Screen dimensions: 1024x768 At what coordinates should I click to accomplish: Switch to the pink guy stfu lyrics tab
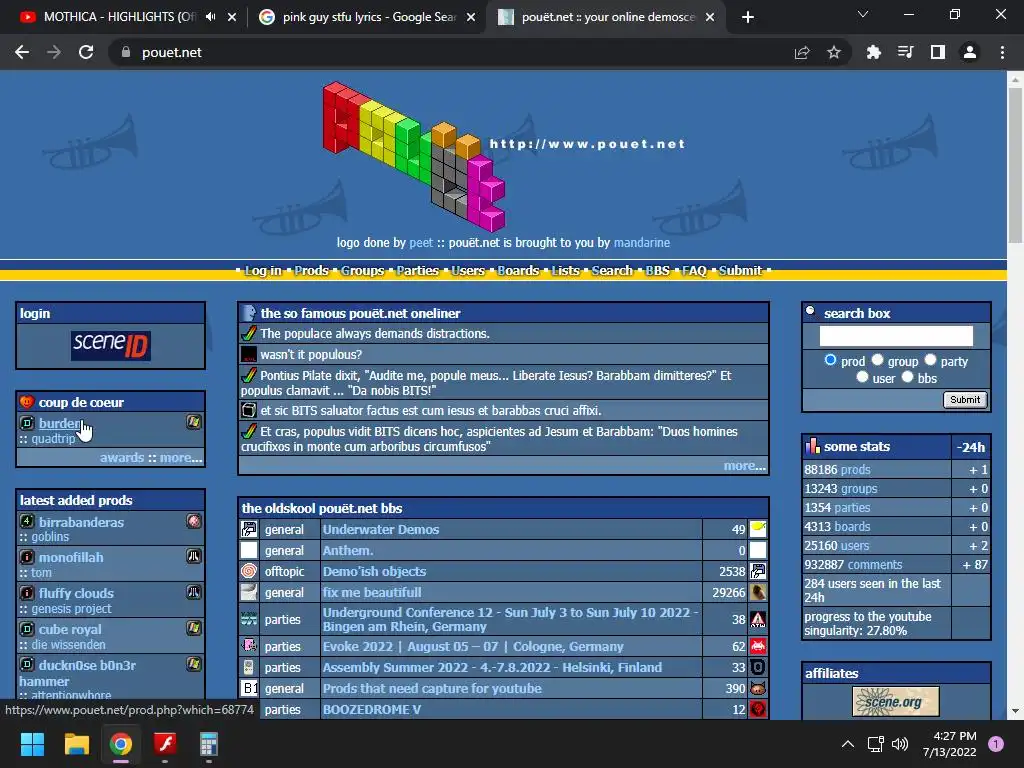[366, 17]
